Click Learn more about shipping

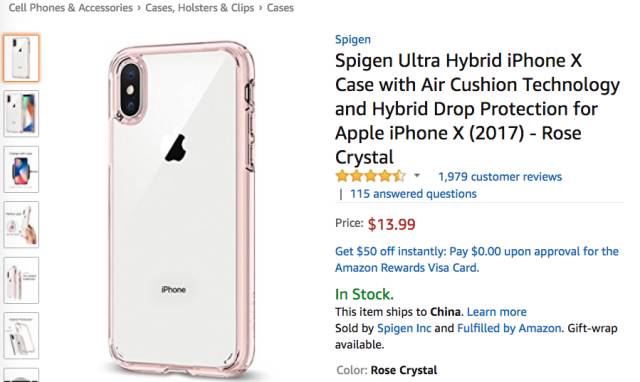(x=496, y=312)
